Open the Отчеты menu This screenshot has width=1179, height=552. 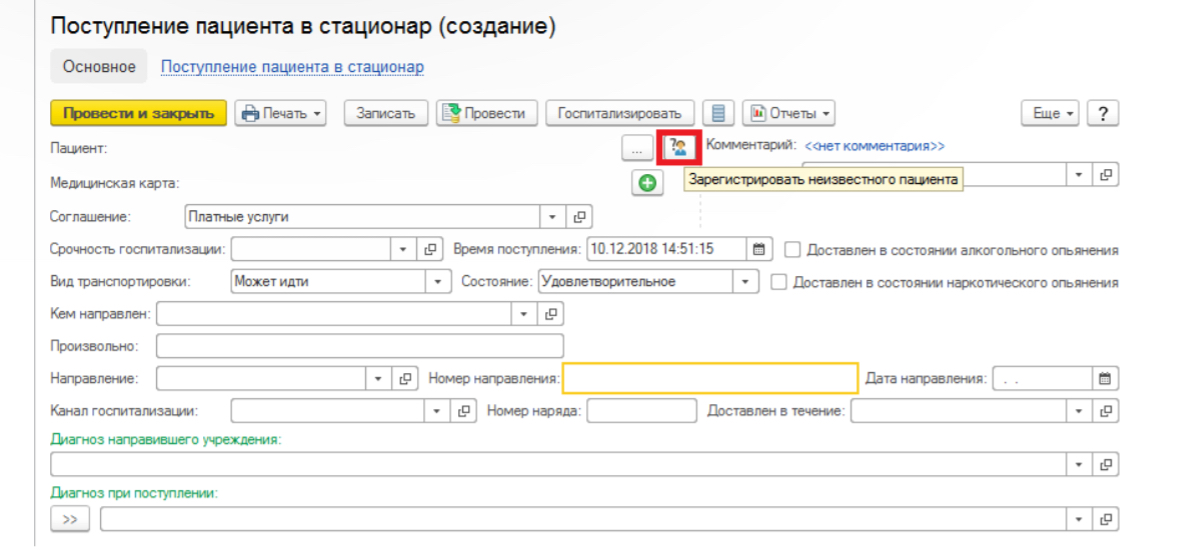pyautogui.click(x=789, y=114)
